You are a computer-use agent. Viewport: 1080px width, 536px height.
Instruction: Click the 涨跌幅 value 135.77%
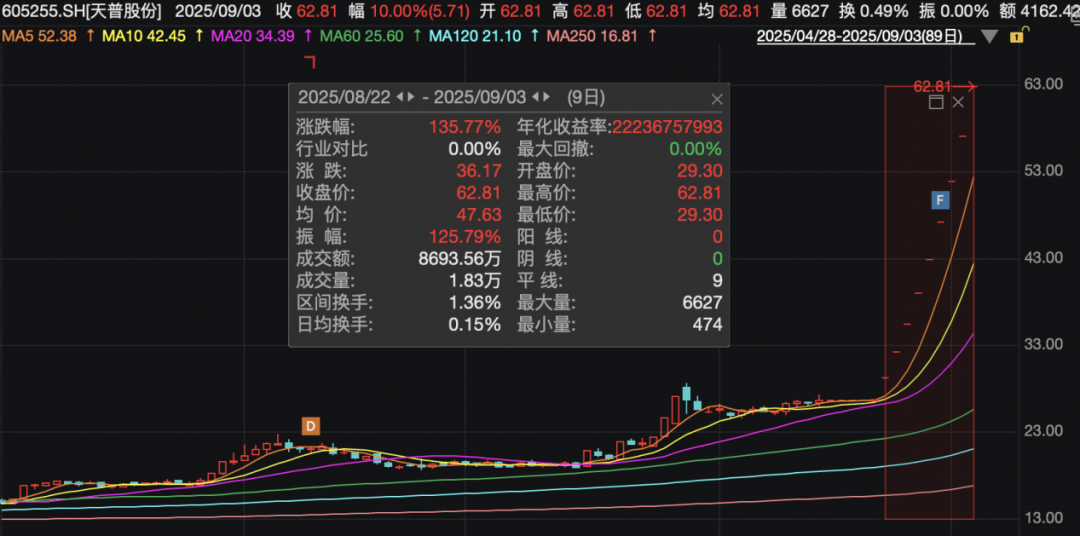click(465, 127)
